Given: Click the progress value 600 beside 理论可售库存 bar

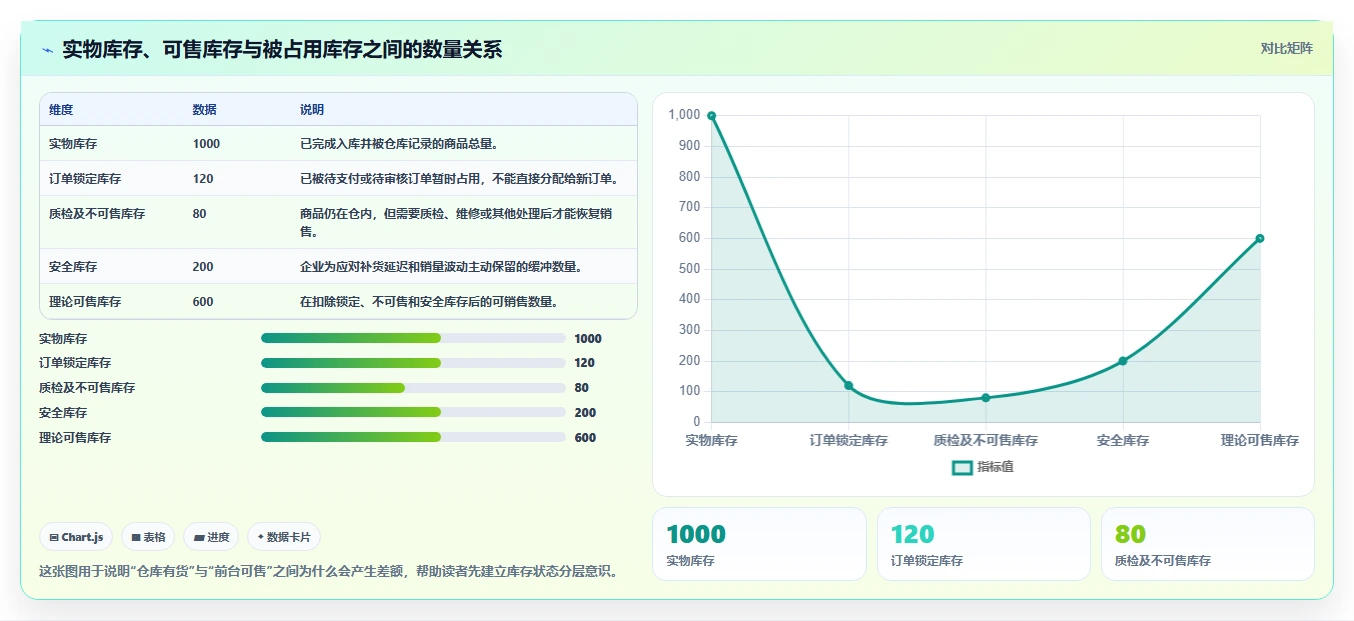Looking at the screenshot, I should (x=585, y=437).
